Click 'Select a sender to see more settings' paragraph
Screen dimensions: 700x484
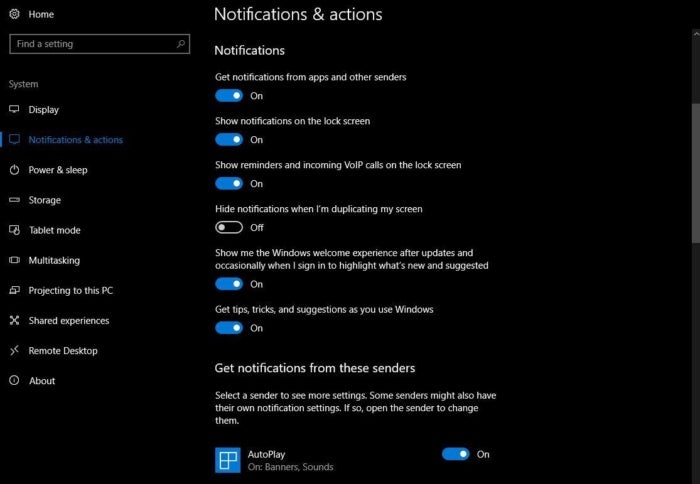355,408
